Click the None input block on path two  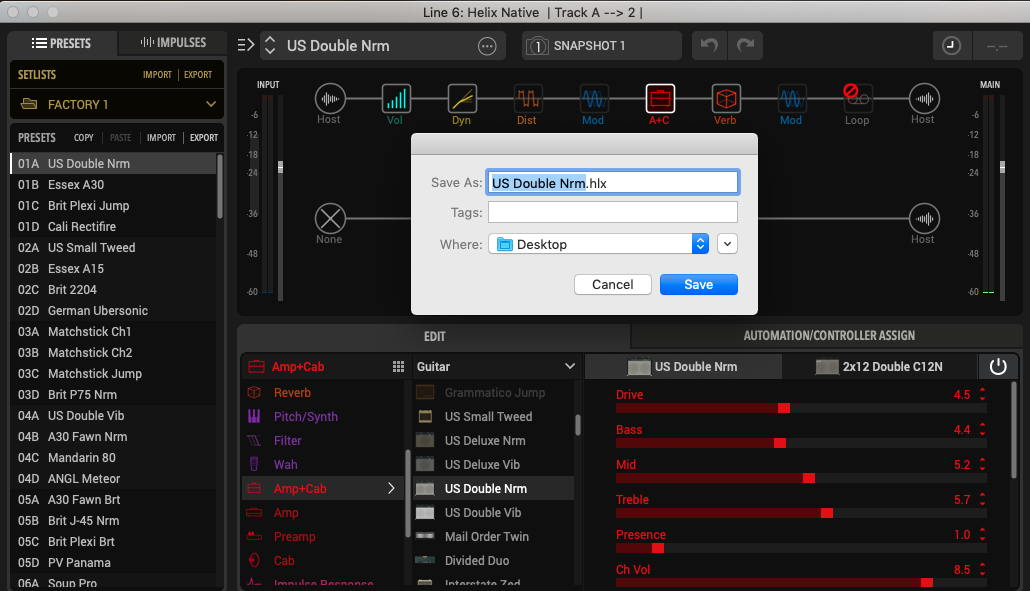click(330, 219)
